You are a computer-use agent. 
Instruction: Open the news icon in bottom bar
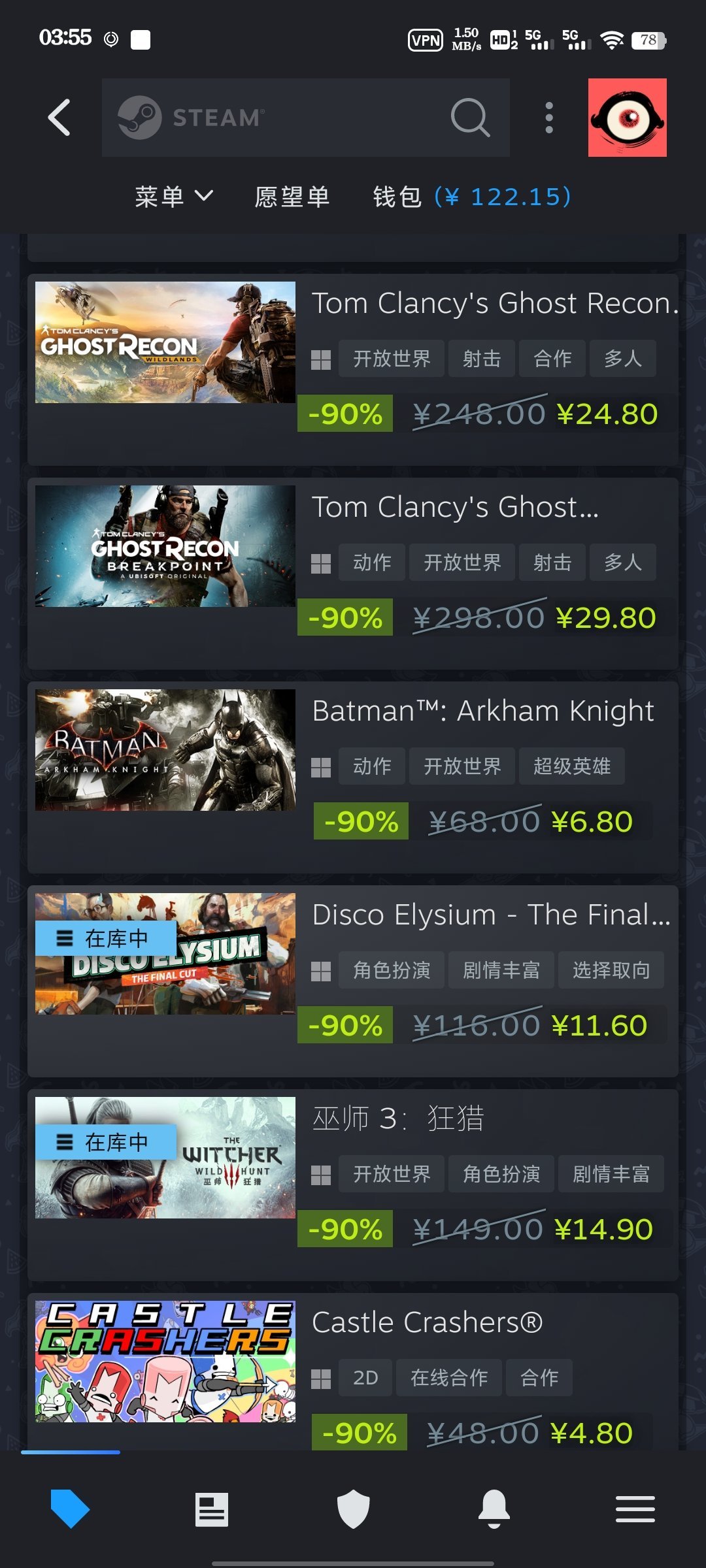tap(212, 1509)
